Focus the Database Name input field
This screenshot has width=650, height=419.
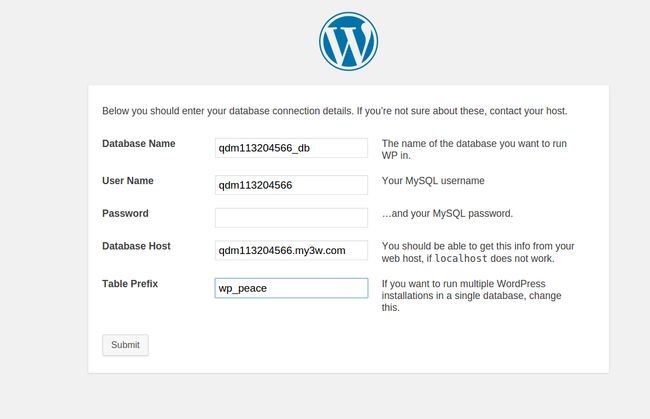[291, 148]
